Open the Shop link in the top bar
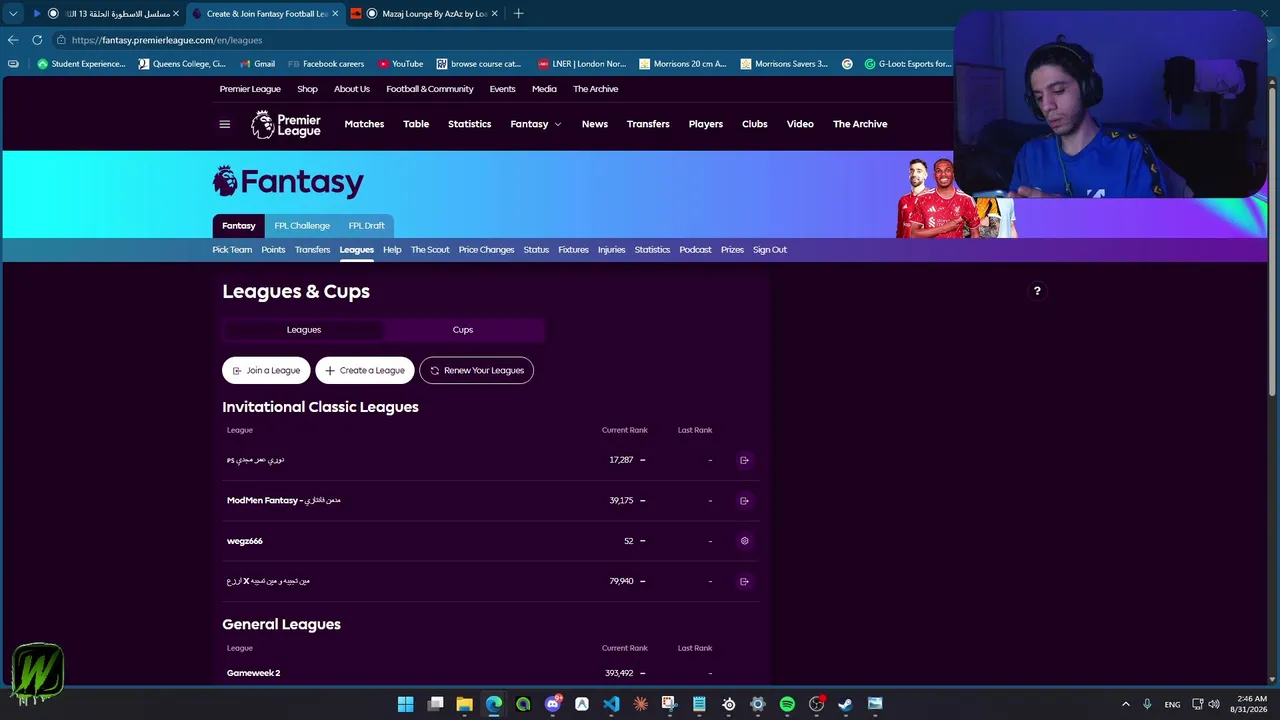This screenshot has width=1280, height=720. (307, 89)
